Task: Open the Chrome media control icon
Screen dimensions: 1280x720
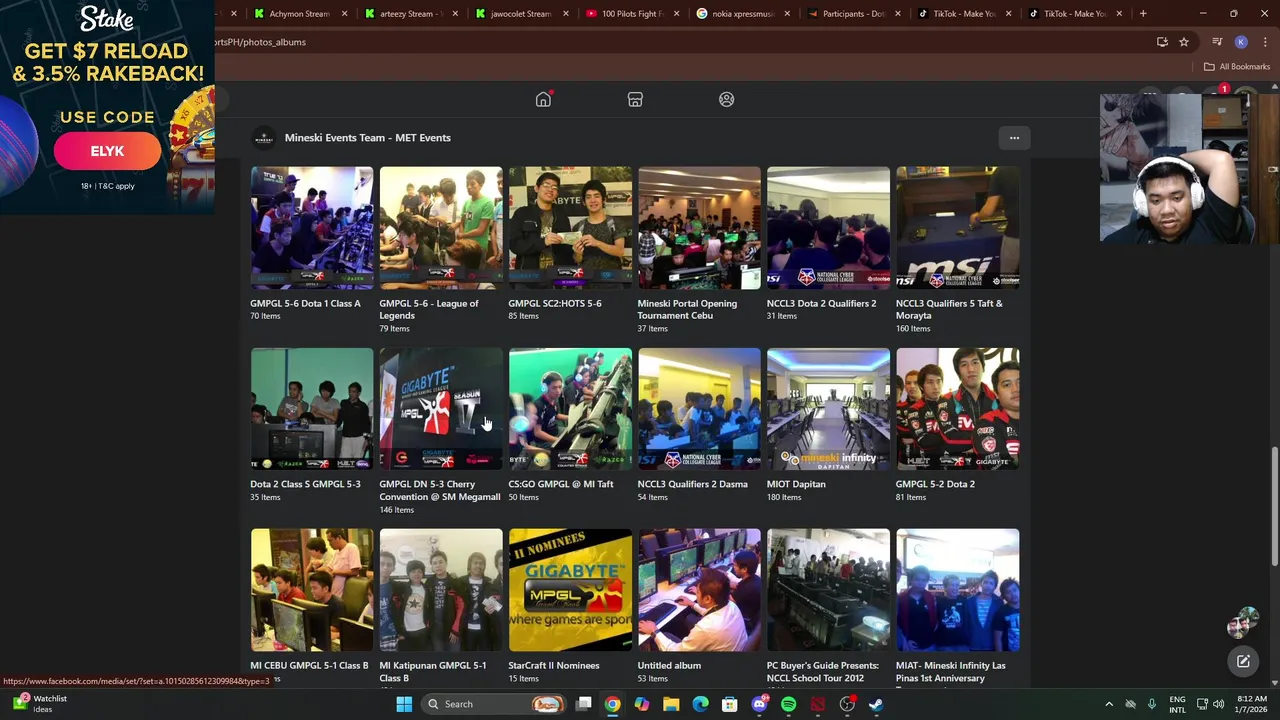Action: (1217, 42)
